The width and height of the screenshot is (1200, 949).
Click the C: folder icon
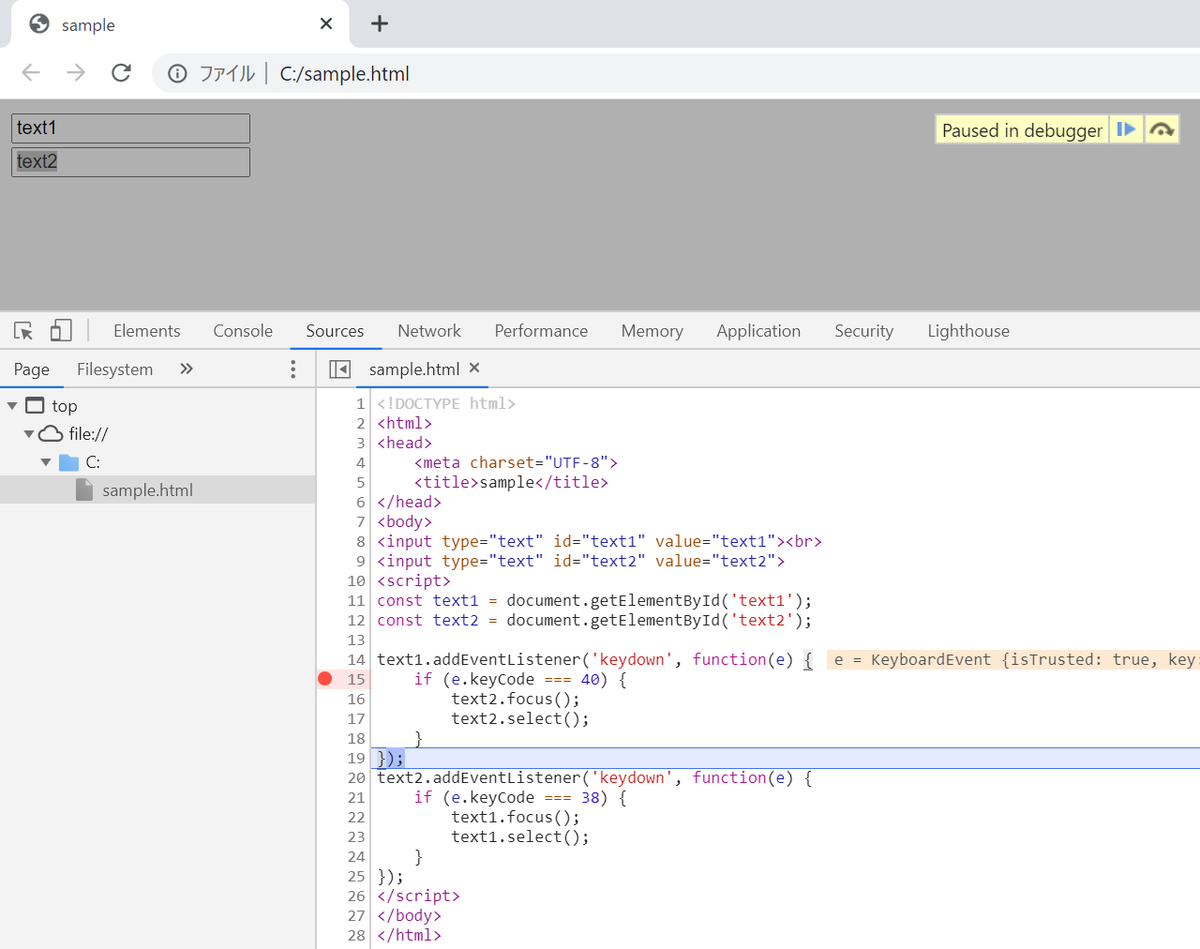(68, 462)
